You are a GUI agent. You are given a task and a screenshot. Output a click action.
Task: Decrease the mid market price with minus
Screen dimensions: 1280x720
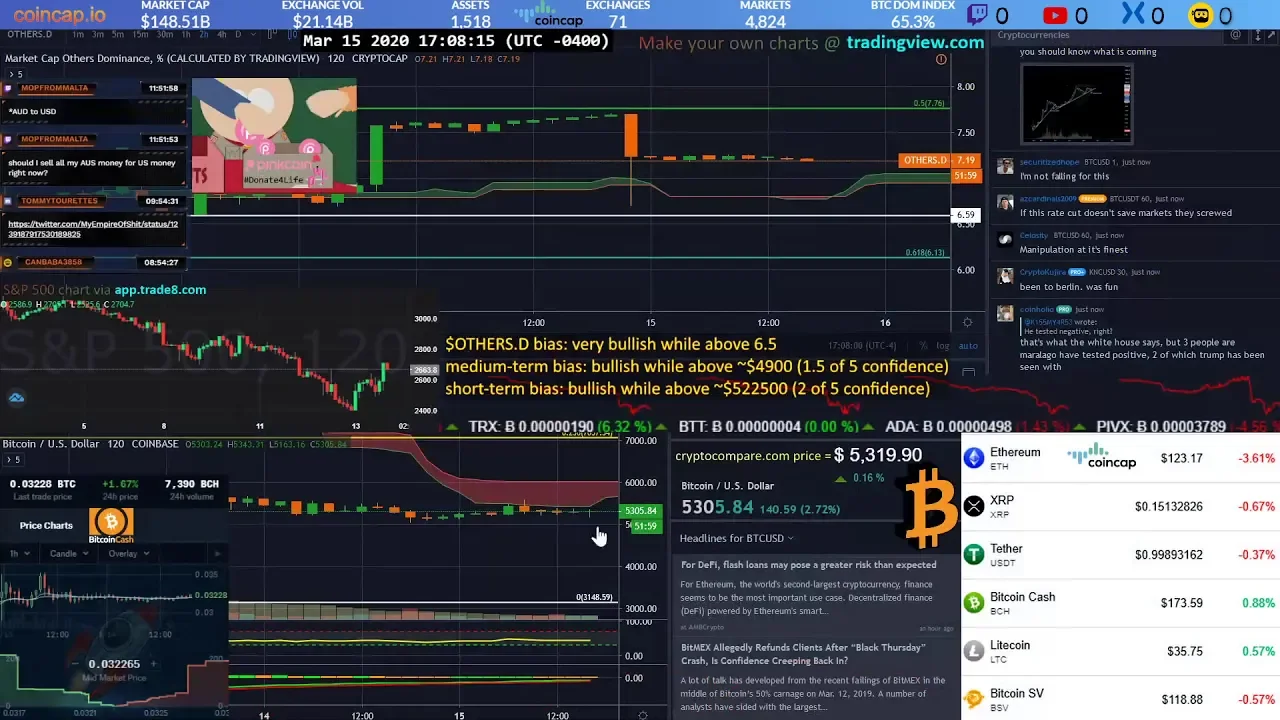coord(76,662)
